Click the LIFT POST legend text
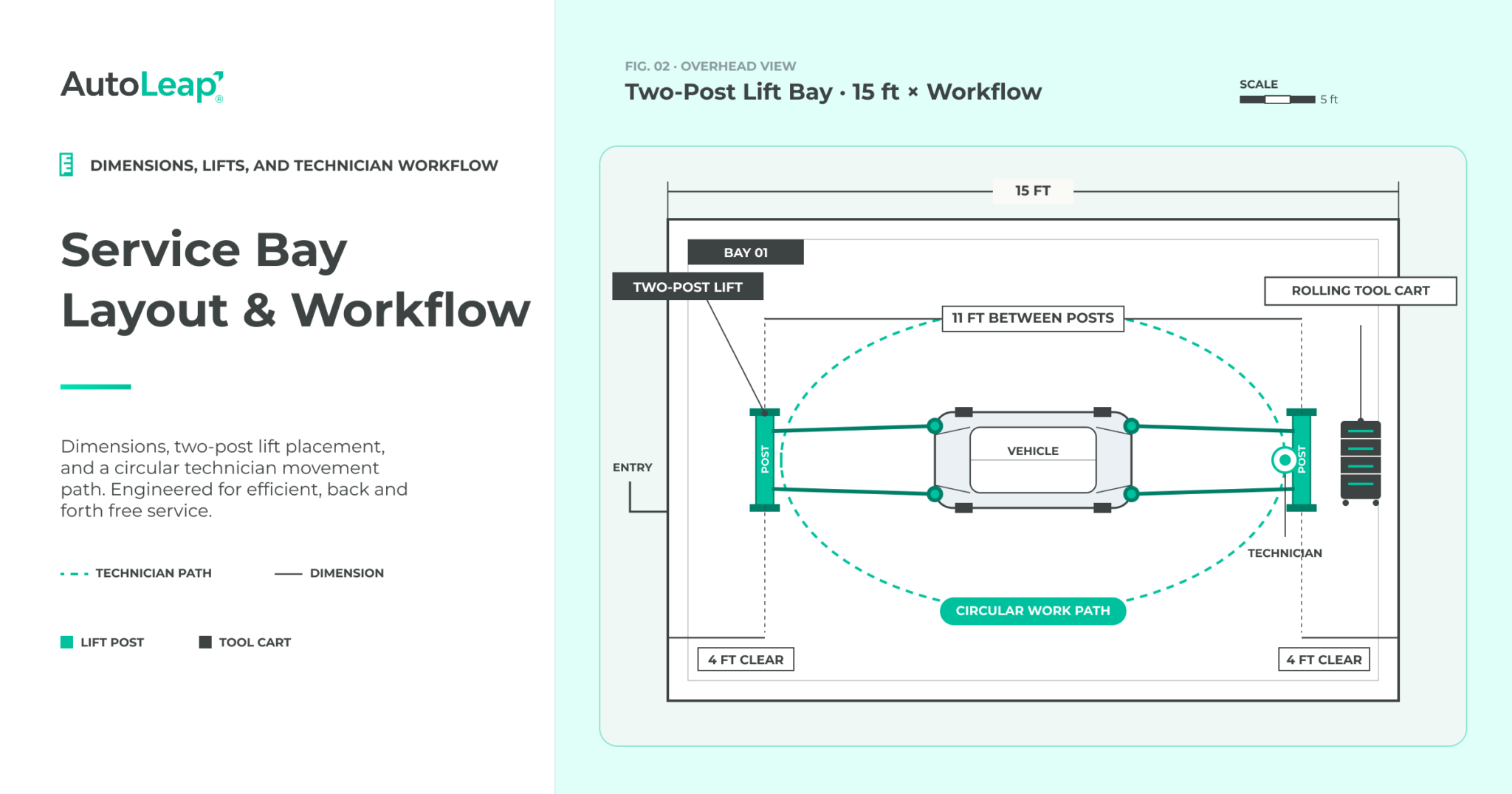Screen dimensions: 1512x794 [112, 643]
